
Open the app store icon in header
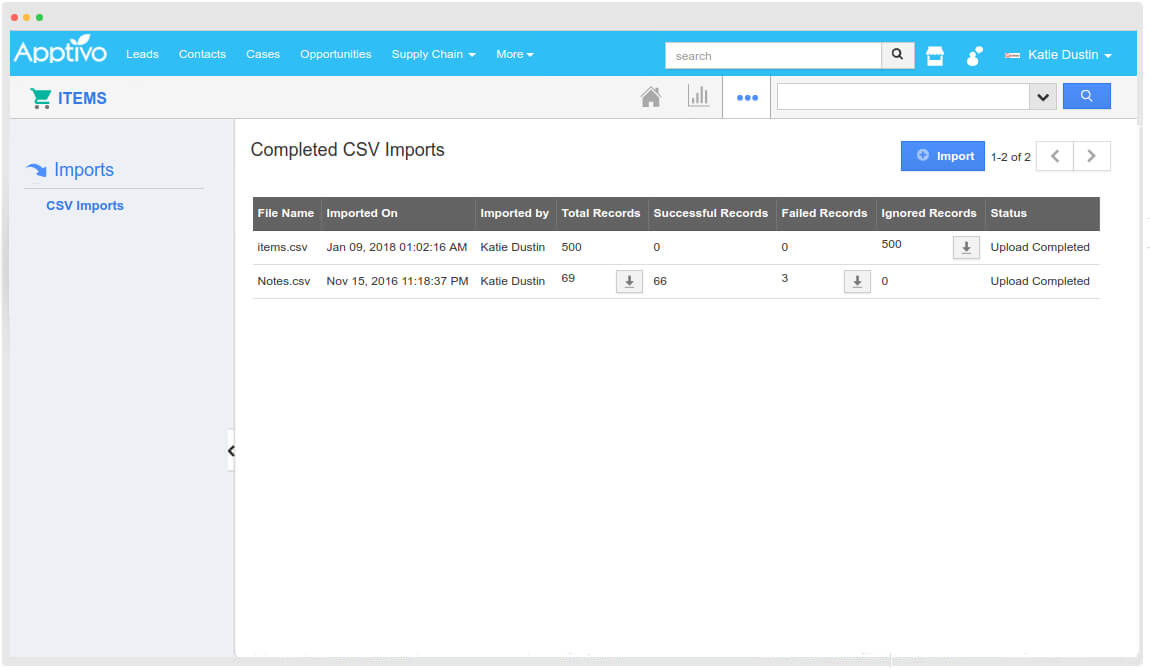coord(935,56)
